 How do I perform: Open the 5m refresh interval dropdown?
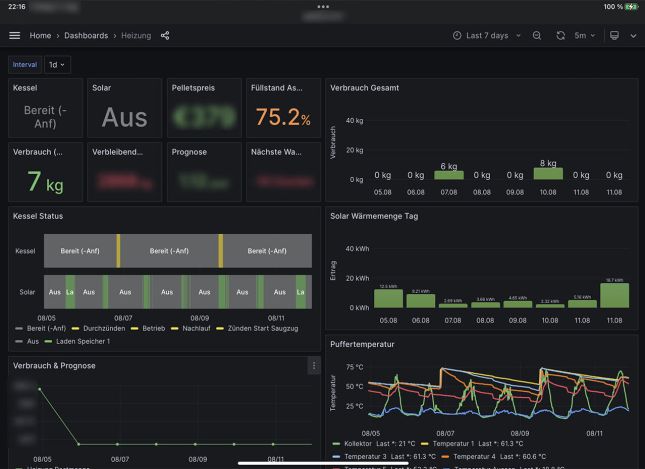point(585,36)
